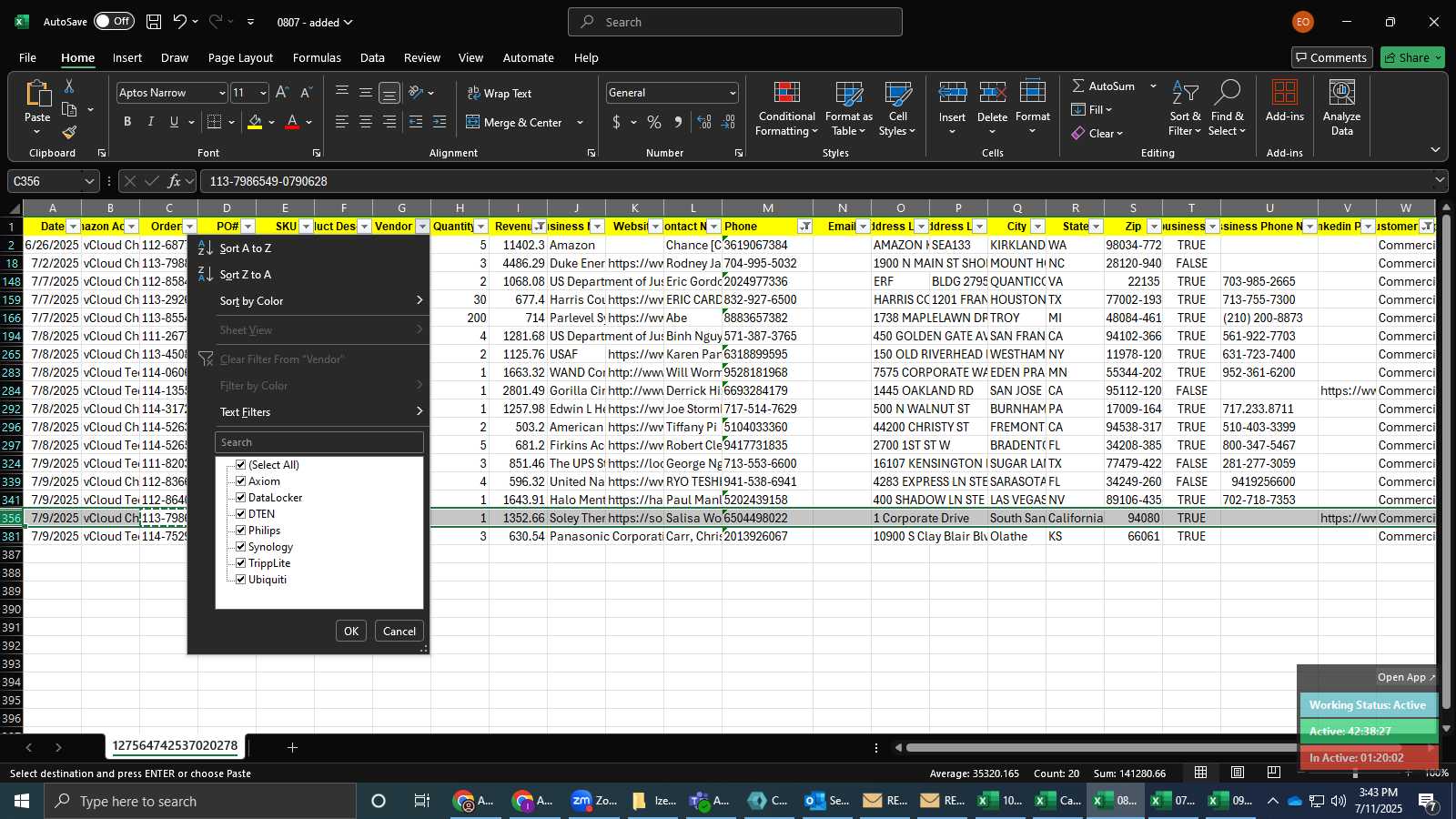
Task: Click the Cut scissors icon
Action: tap(69, 86)
